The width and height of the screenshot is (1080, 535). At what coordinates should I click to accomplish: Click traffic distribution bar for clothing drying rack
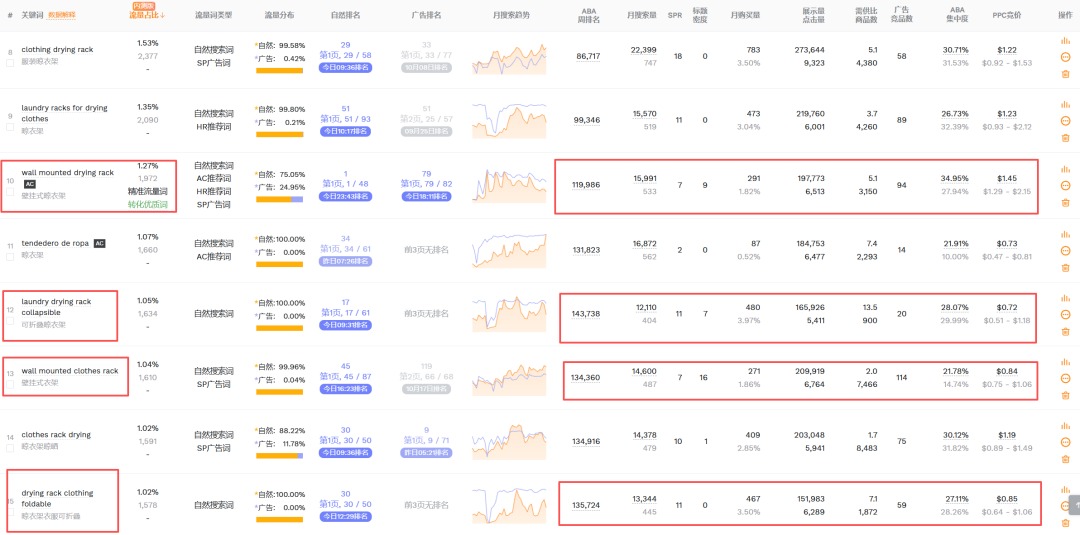[280, 70]
